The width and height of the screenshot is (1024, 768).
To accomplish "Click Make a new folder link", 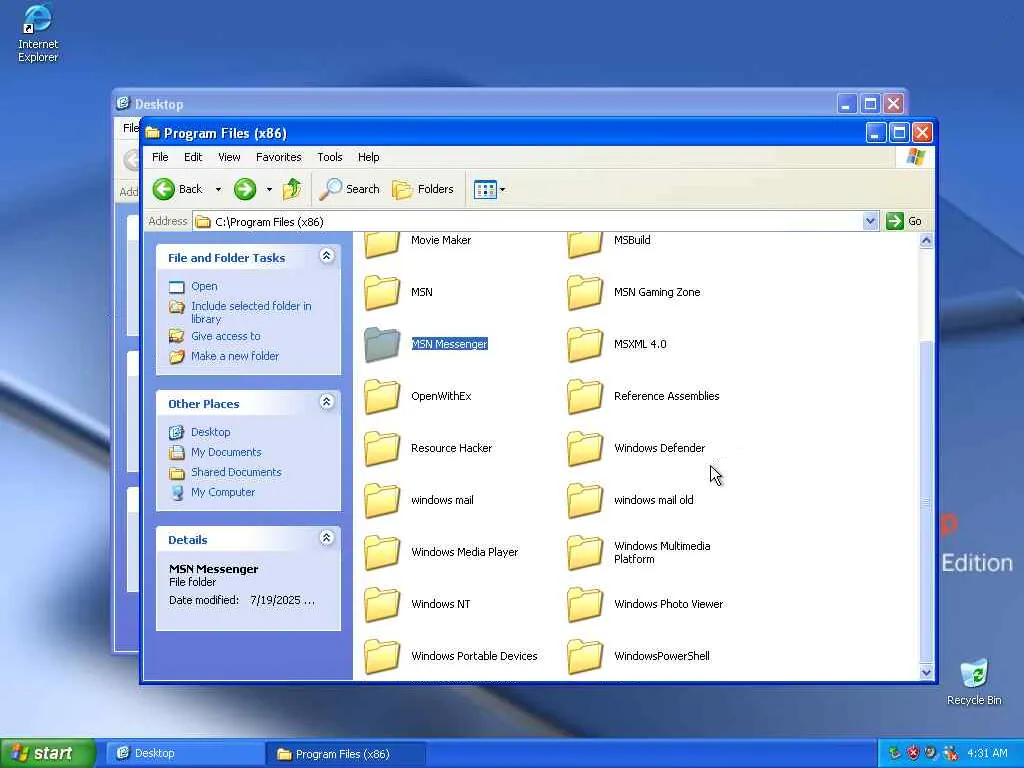I will [234, 356].
